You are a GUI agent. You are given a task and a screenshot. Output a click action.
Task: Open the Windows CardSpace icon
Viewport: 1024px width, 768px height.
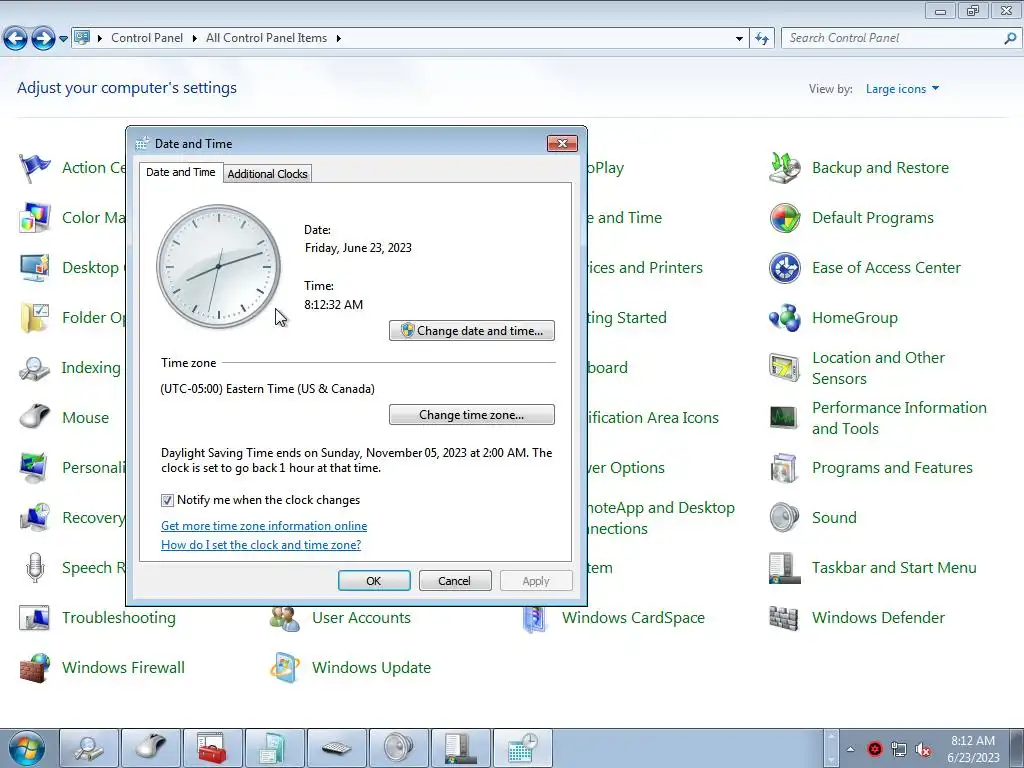[535, 618]
